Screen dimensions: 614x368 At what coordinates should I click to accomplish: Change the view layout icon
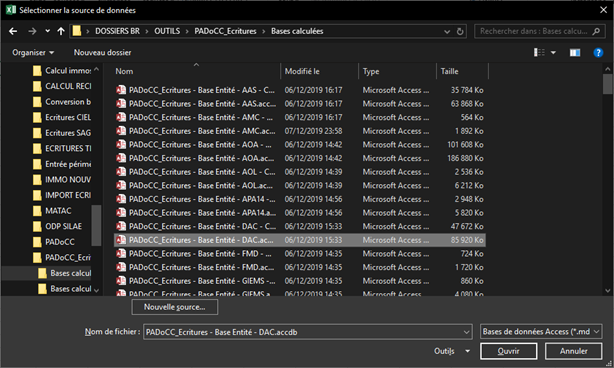(x=539, y=52)
